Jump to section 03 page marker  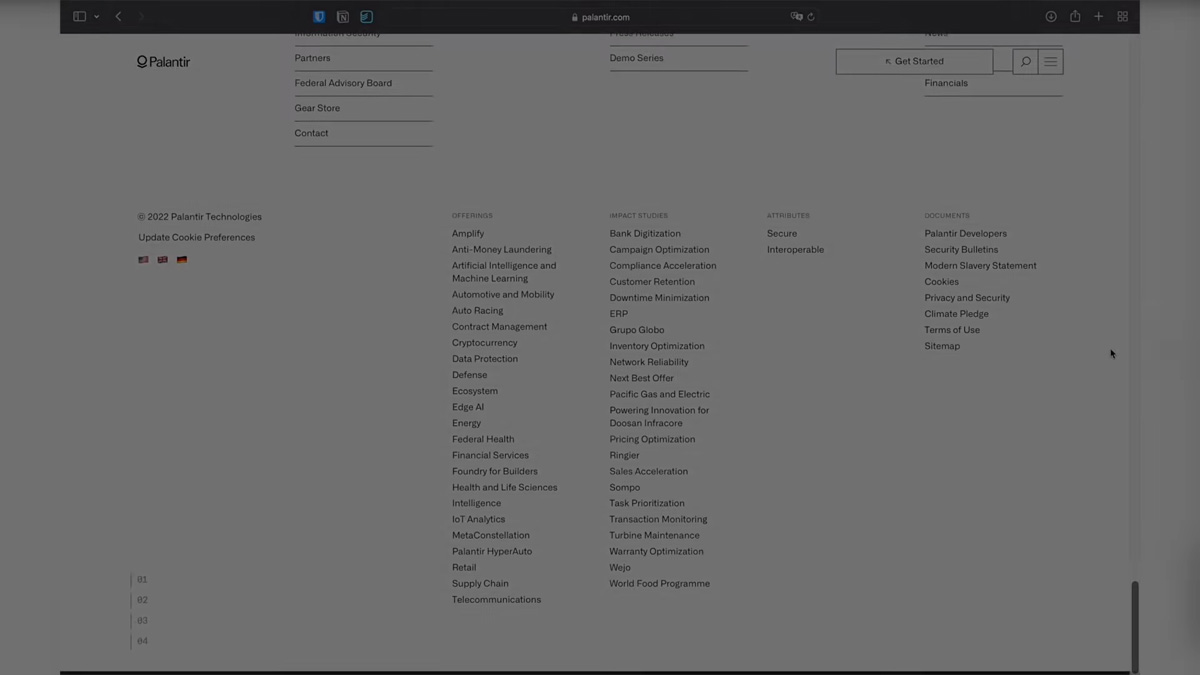[x=142, y=621]
